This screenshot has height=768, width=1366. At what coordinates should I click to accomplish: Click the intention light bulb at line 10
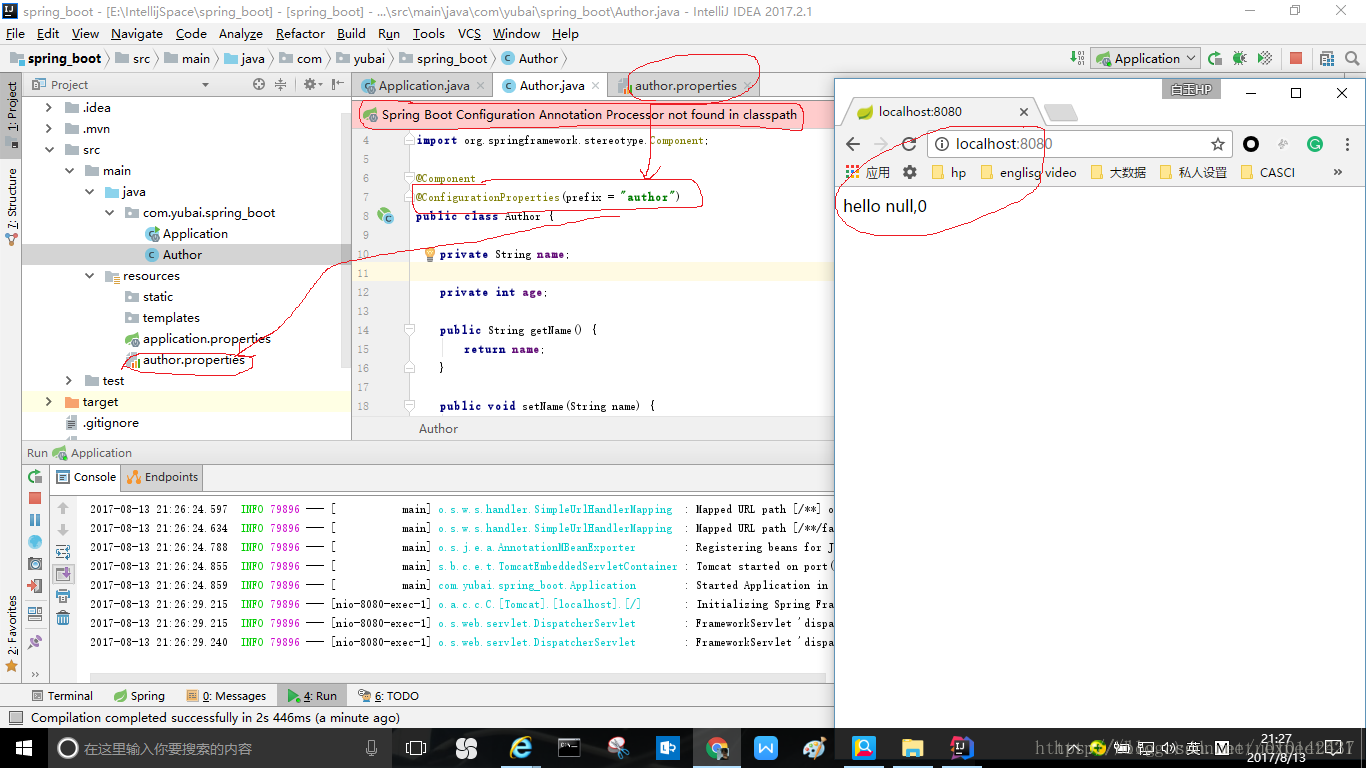[x=430, y=254]
